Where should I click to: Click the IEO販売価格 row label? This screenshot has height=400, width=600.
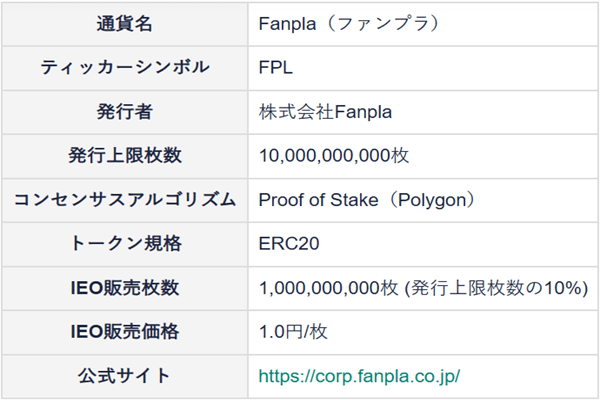point(125,332)
